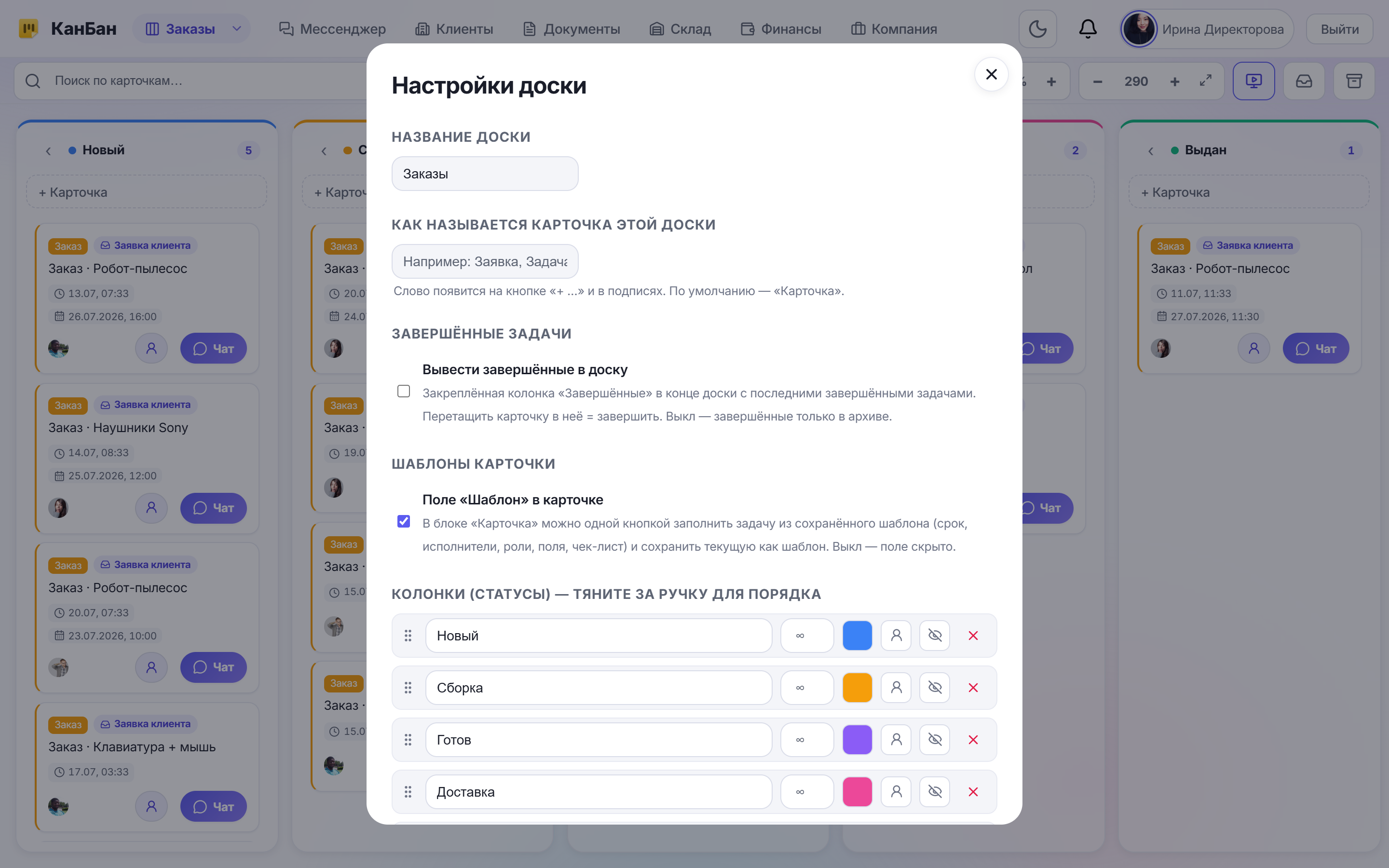Enable Вывести завершённые в доску checkbox

(x=404, y=391)
